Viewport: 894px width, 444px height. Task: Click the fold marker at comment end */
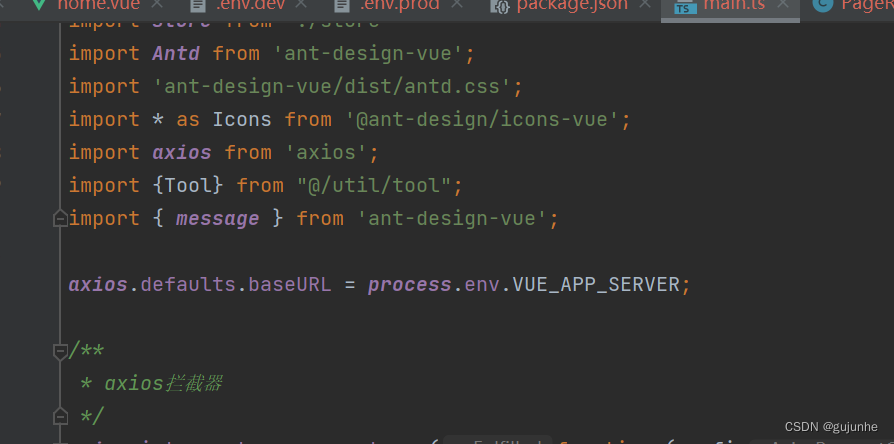coord(60,417)
